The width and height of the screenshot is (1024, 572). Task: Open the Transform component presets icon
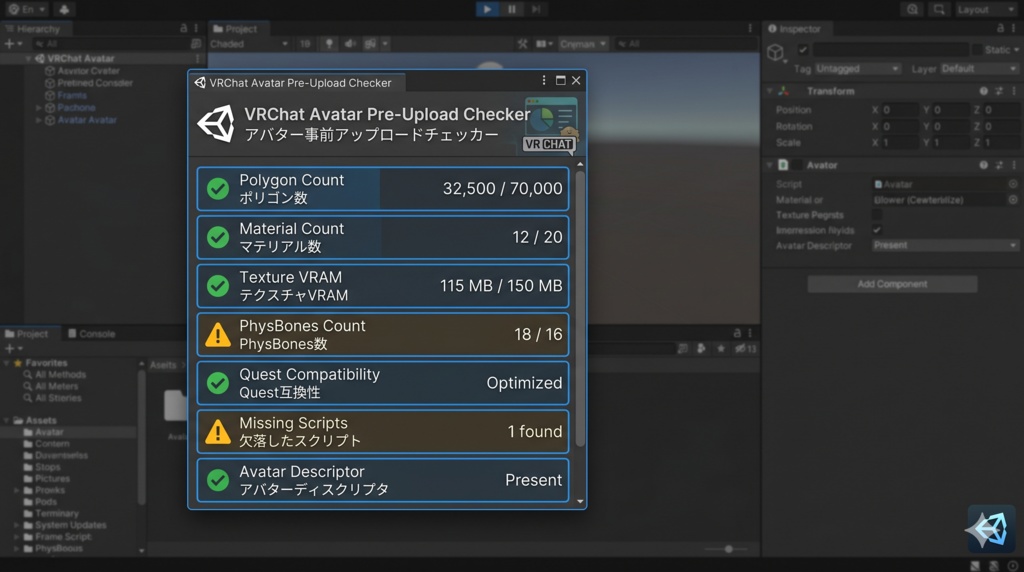(x=999, y=91)
